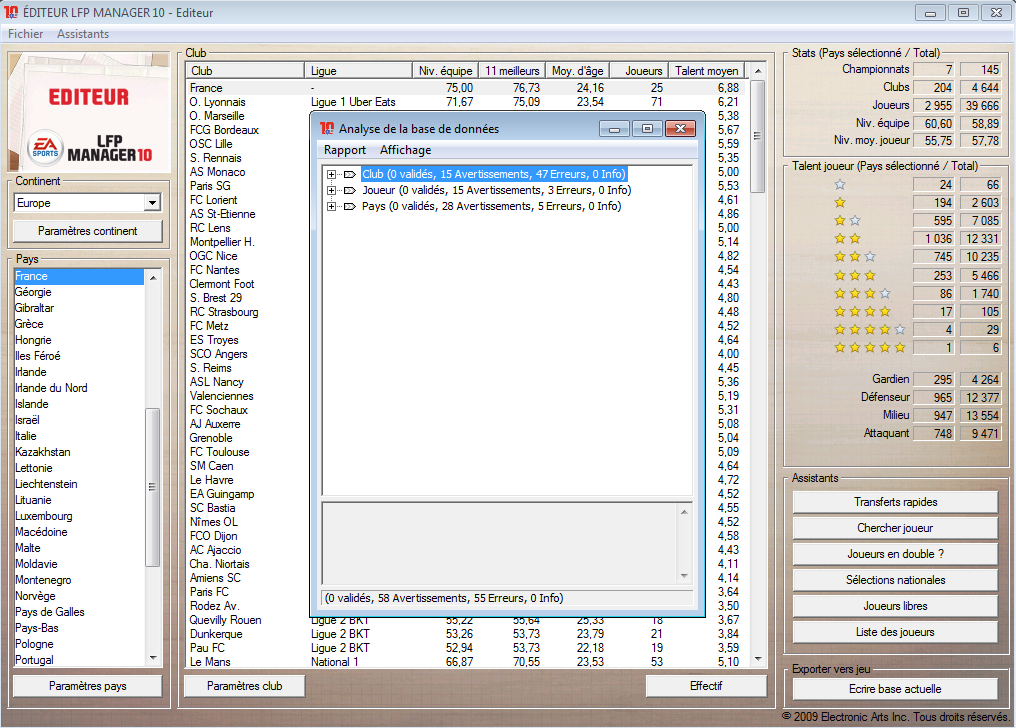Click the France country entry
Image resolution: width=1016 pixels, height=728 pixels.
coord(78,277)
